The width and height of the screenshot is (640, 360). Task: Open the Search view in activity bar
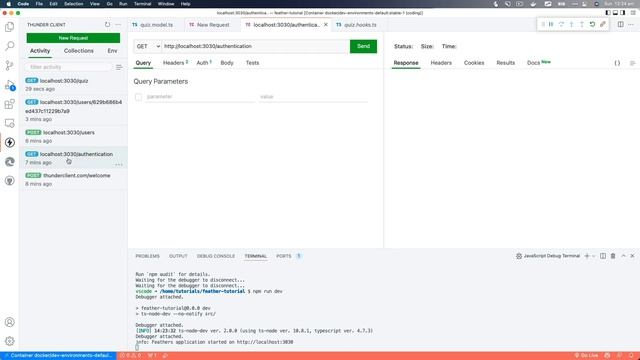[x=9, y=46]
